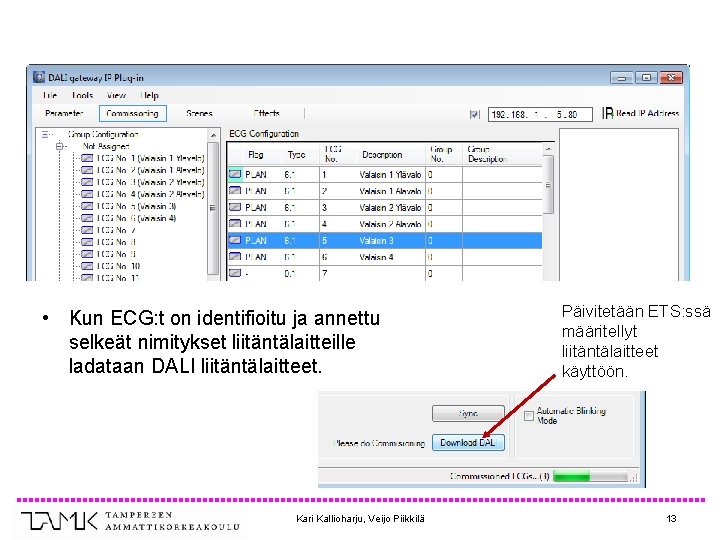The height and width of the screenshot is (540, 720).
Task: Click the Group Configuration tree label
Action: pyautogui.click(x=103, y=134)
